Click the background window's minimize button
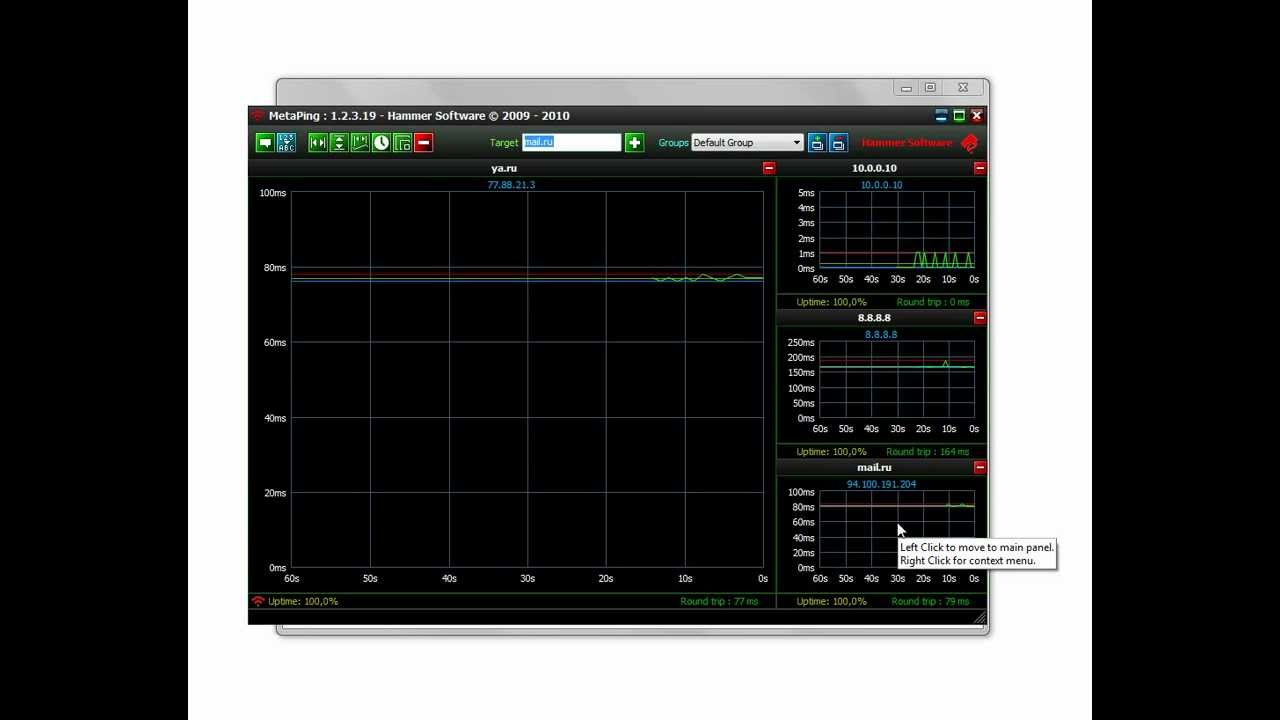 coord(906,88)
